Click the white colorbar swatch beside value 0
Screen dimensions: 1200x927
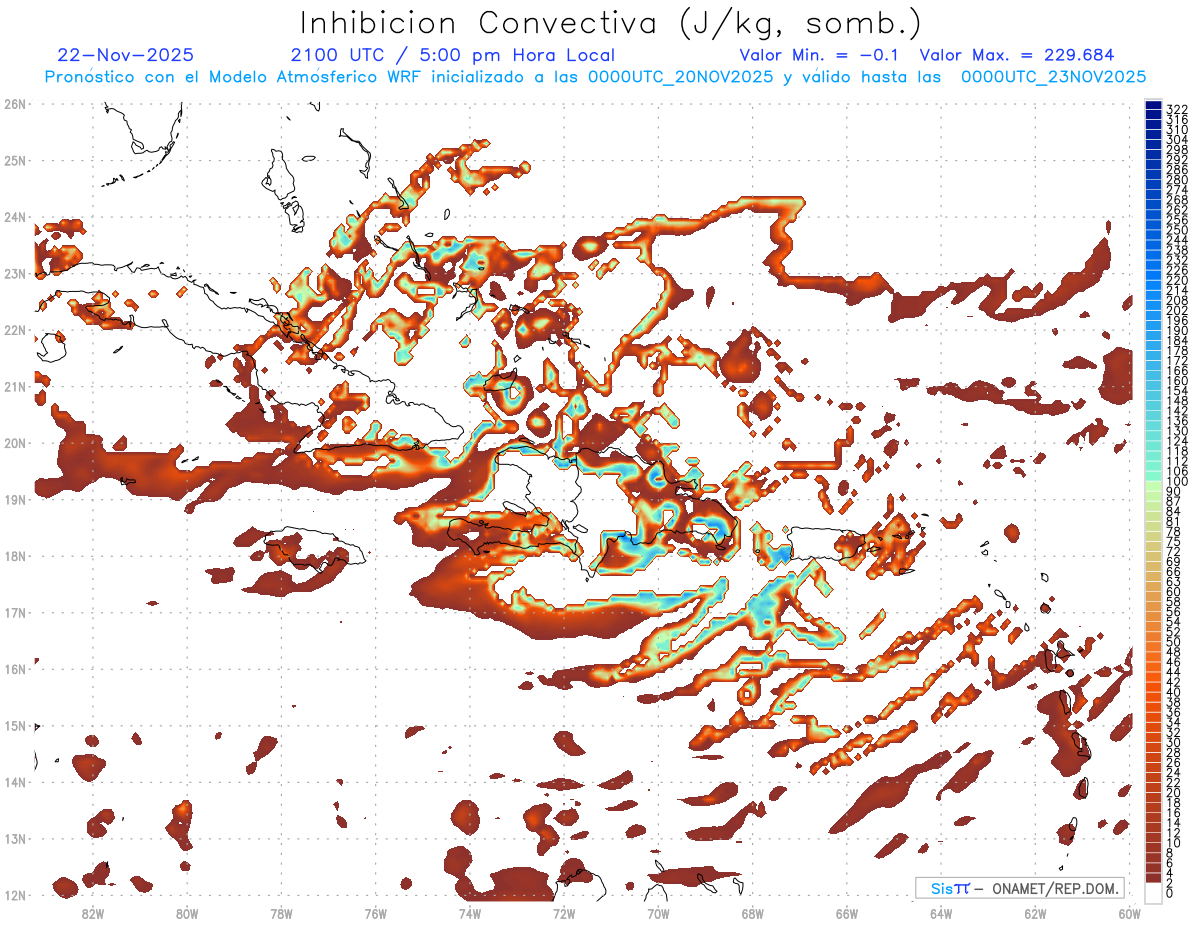click(x=1154, y=892)
